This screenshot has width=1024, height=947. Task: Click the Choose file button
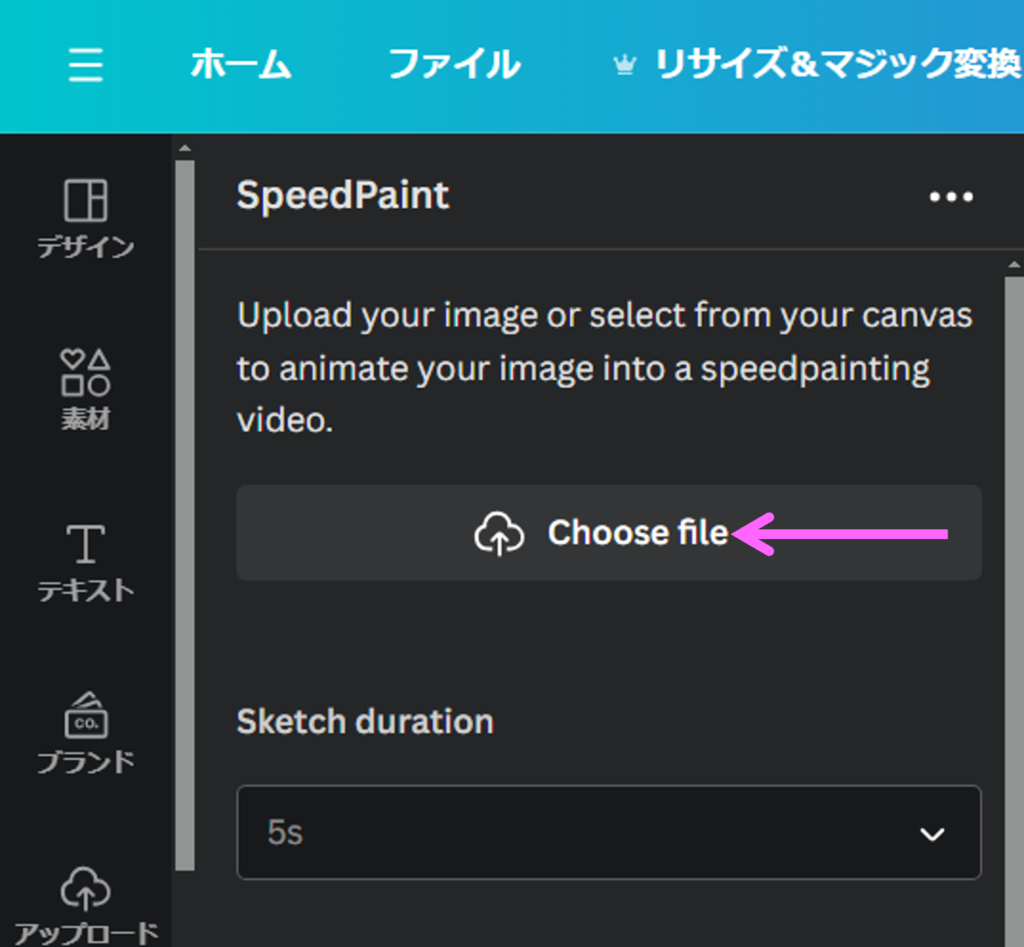coord(608,533)
